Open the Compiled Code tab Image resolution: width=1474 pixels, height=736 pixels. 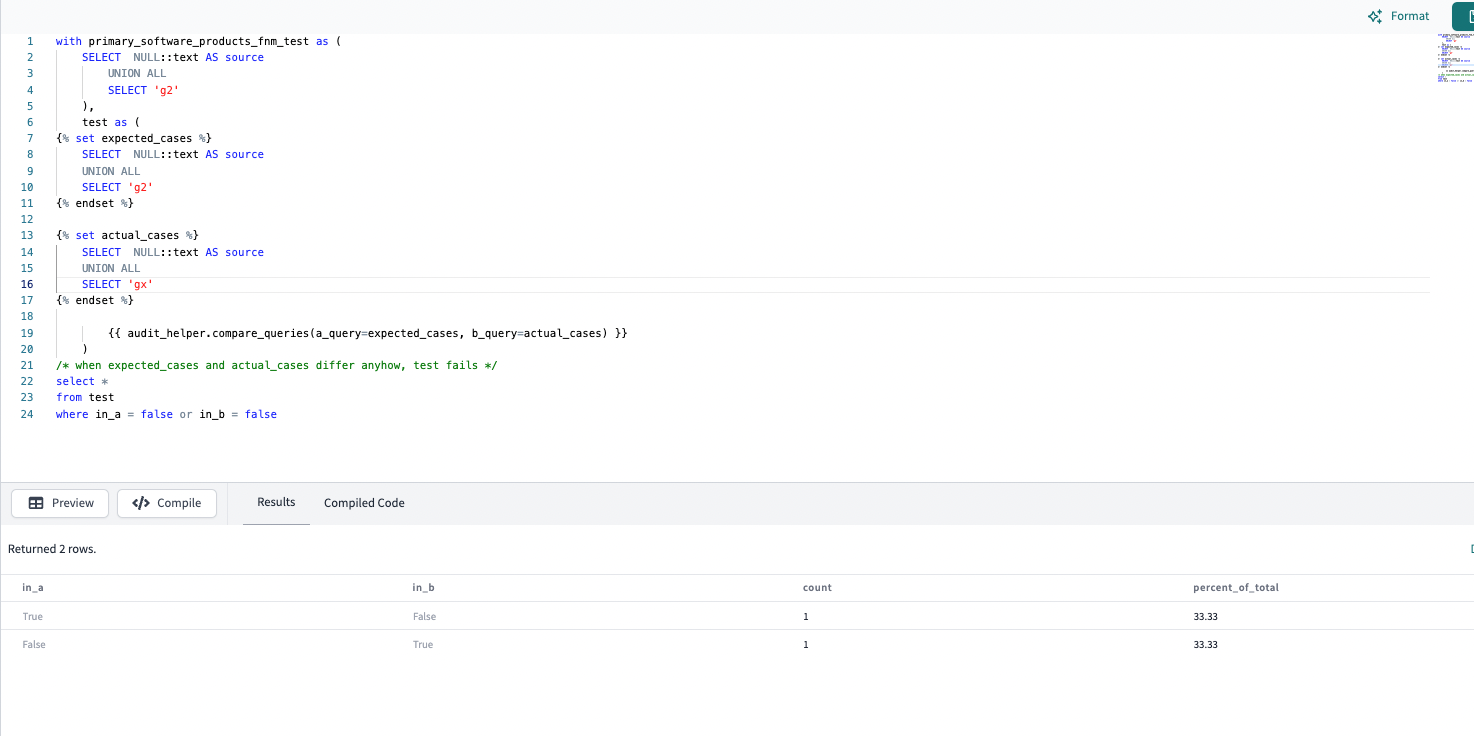point(364,503)
